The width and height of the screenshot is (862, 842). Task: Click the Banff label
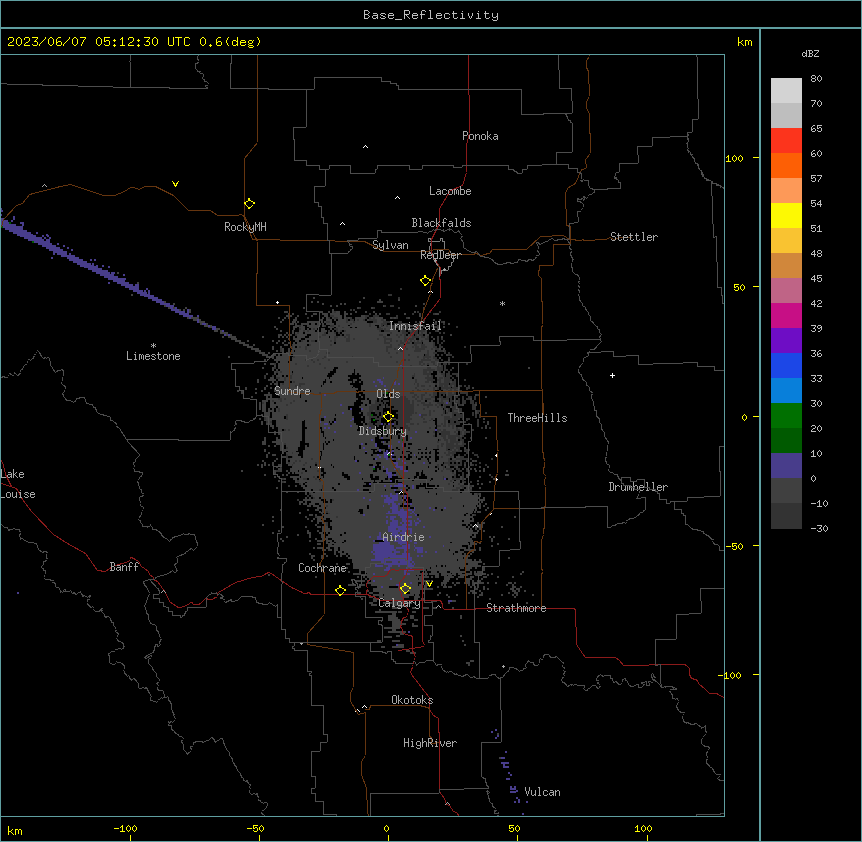[124, 567]
